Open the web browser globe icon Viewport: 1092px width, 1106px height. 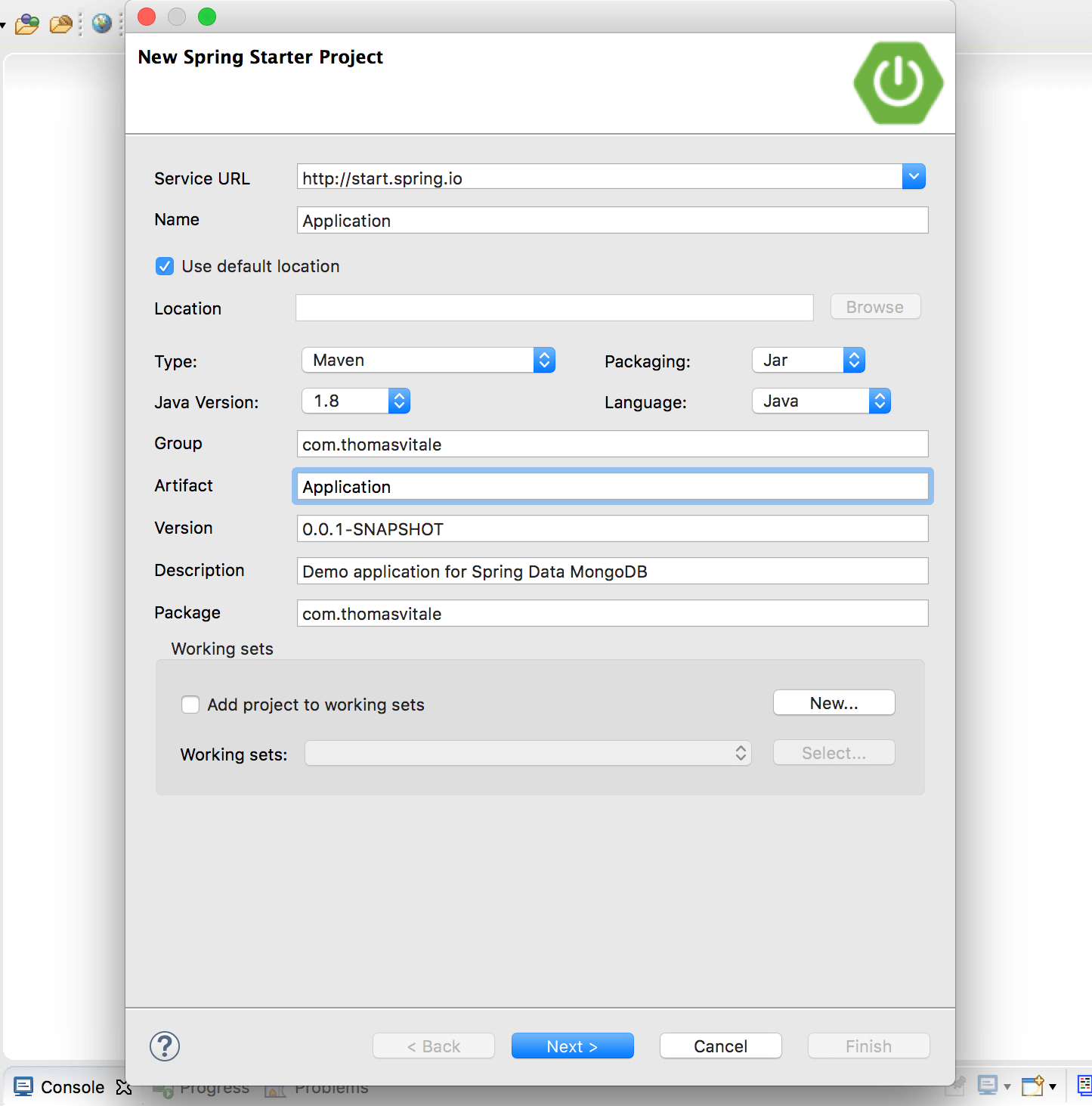(101, 23)
